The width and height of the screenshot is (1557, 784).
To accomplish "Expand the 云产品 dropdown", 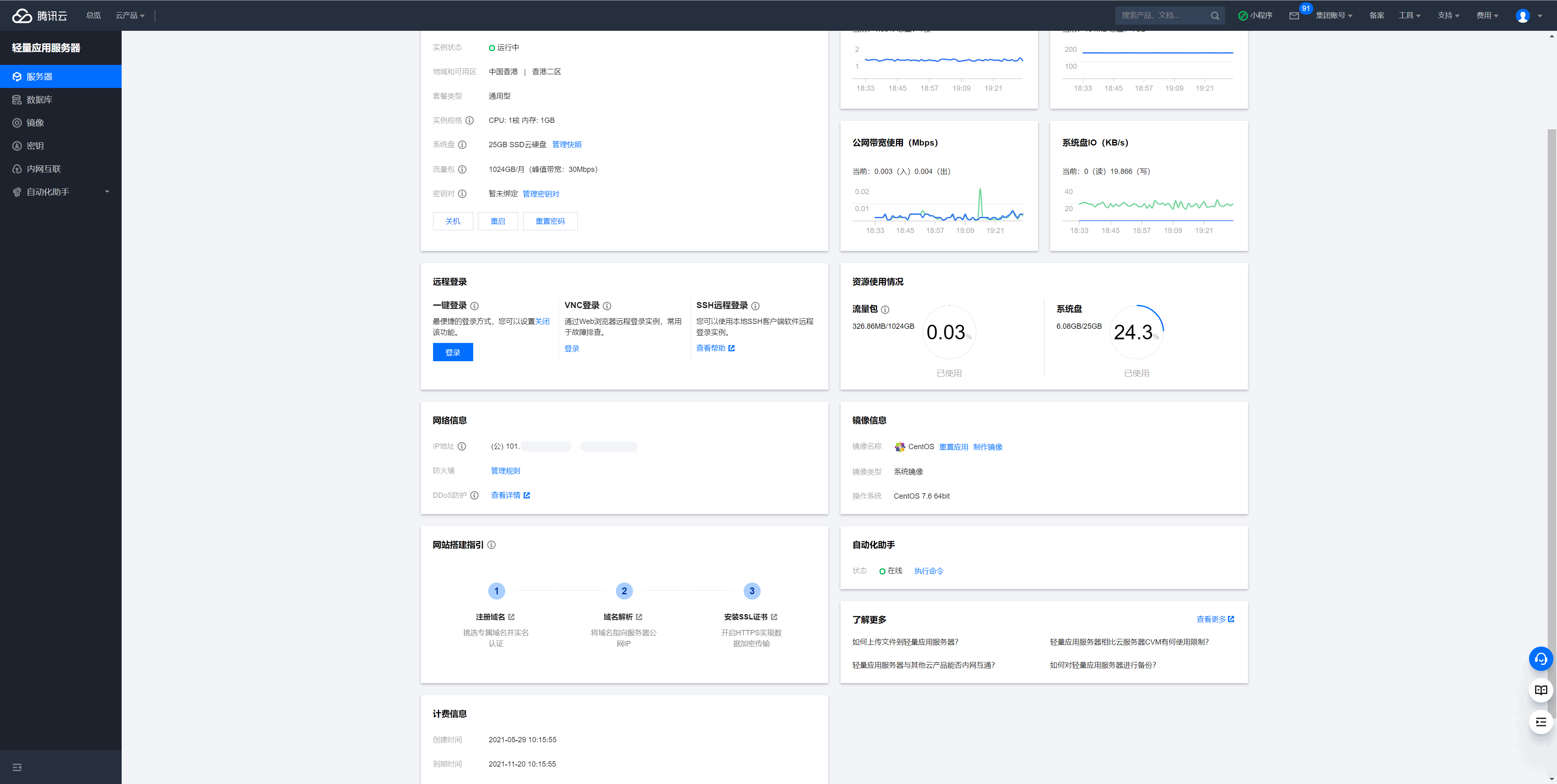I will [x=130, y=16].
